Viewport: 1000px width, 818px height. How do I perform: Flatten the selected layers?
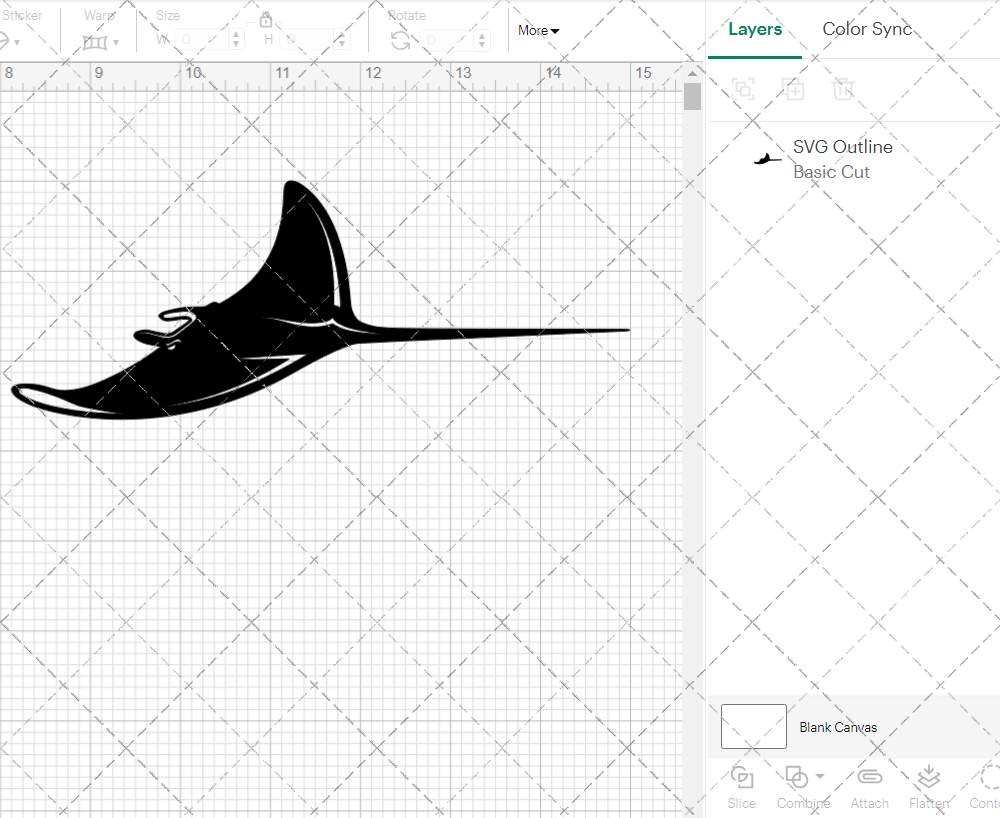tap(928, 788)
